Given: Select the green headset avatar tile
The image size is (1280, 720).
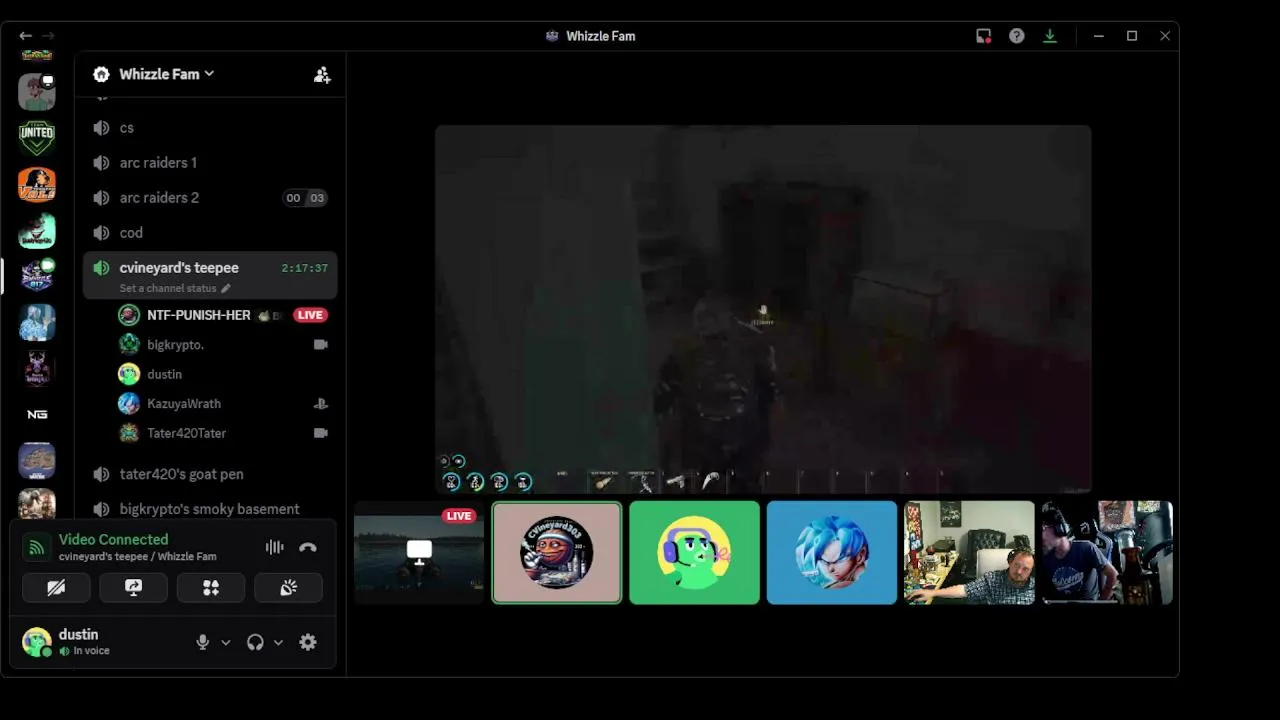Looking at the screenshot, I should pos(694,553).
